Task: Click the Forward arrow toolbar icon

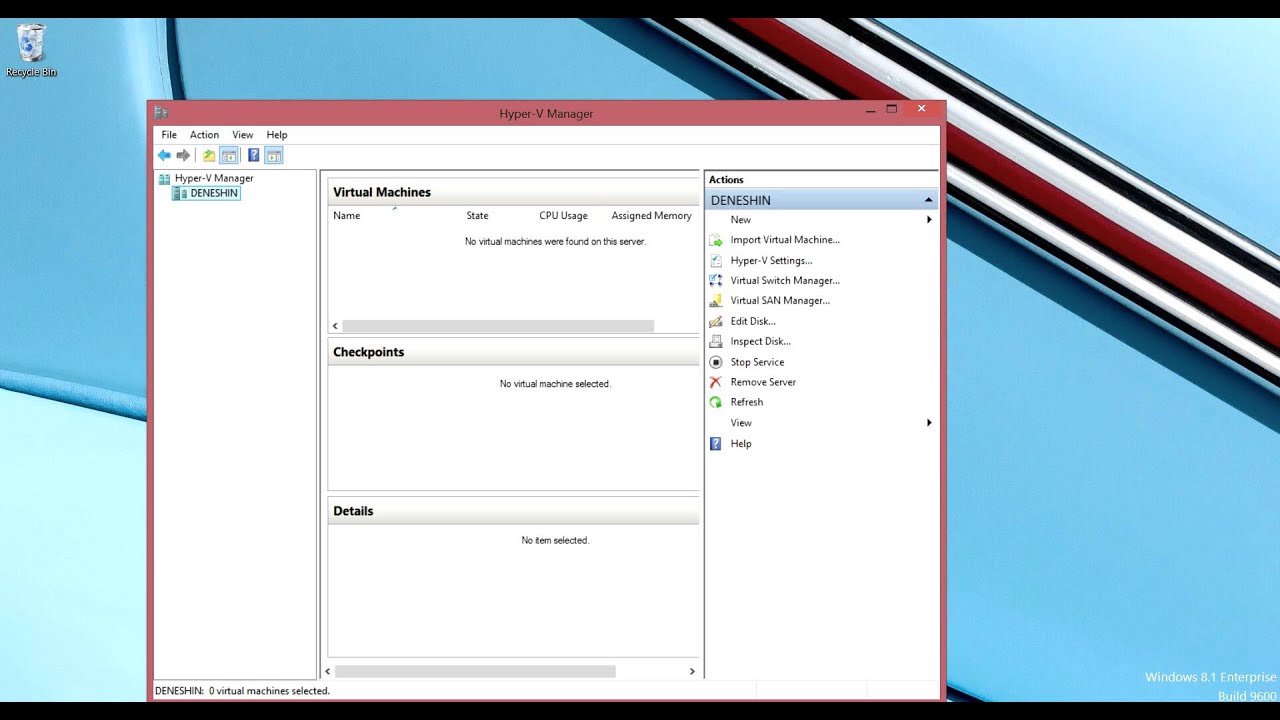Action: [x=183, y=155]
